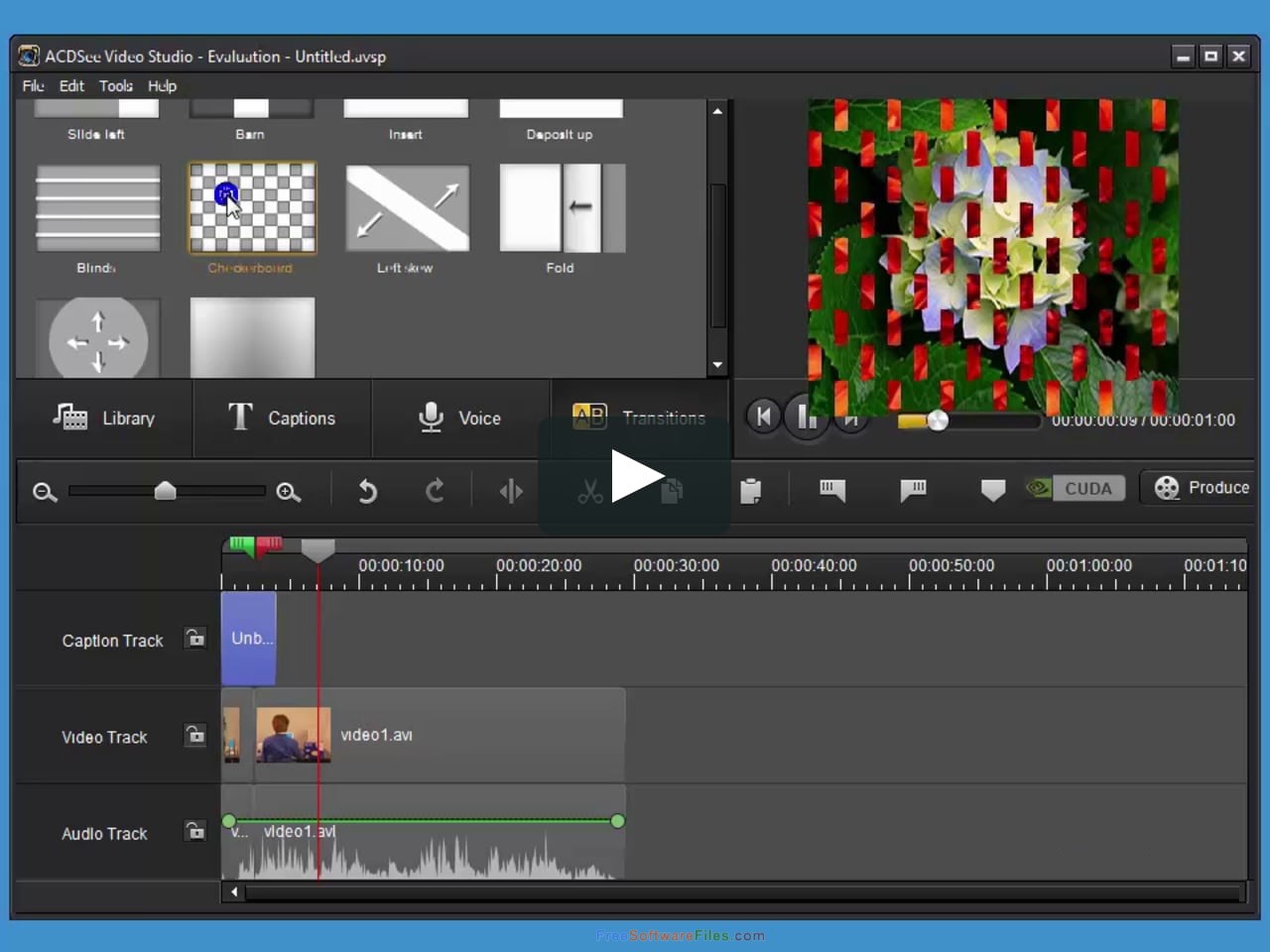
Task: Open the Help menu
Action: [x=162, y=86]
